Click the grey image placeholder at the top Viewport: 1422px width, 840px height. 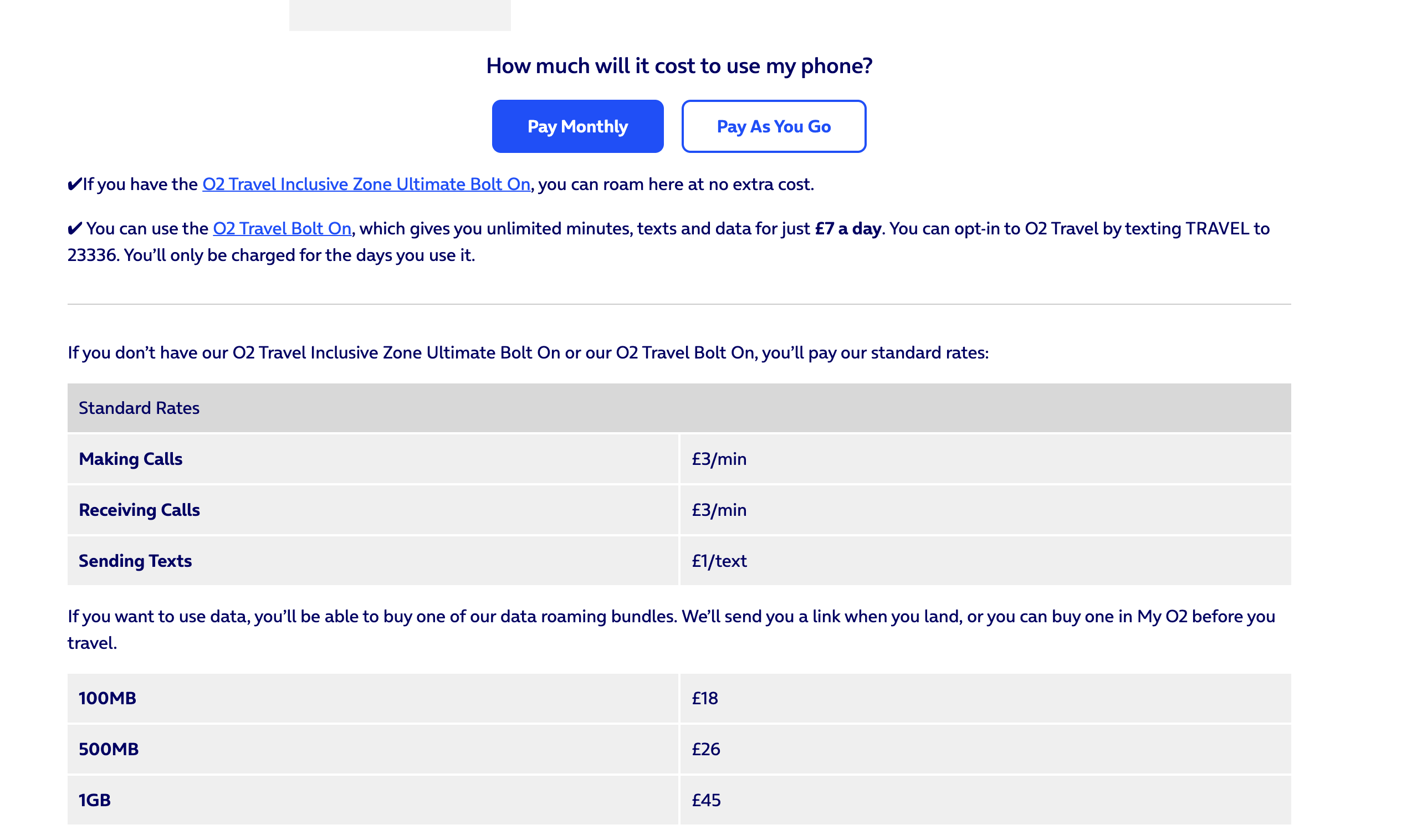pos(400,14)
